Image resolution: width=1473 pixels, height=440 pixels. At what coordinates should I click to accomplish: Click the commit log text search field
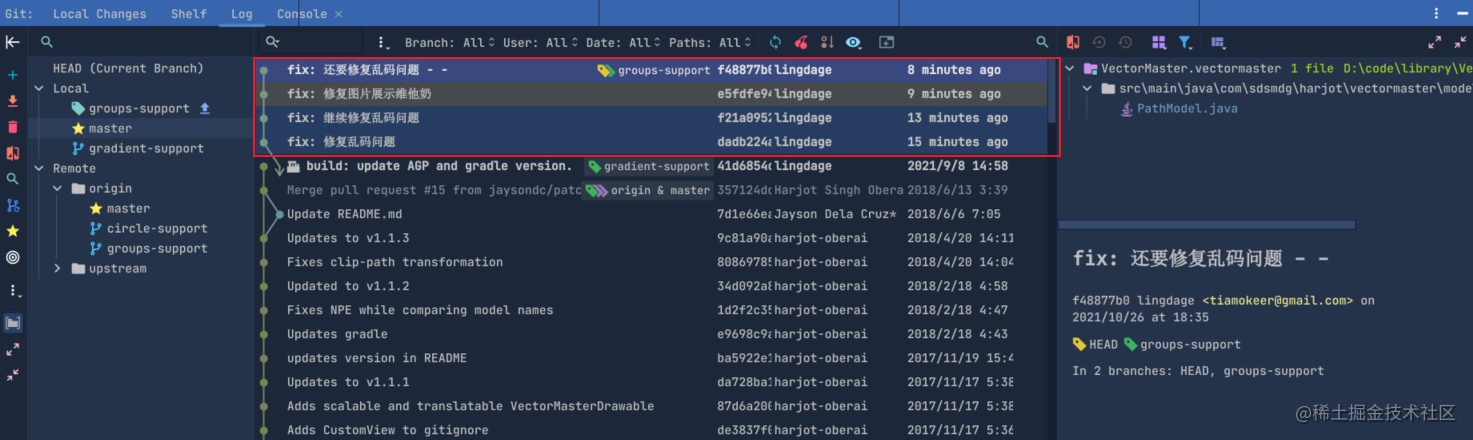313,42
